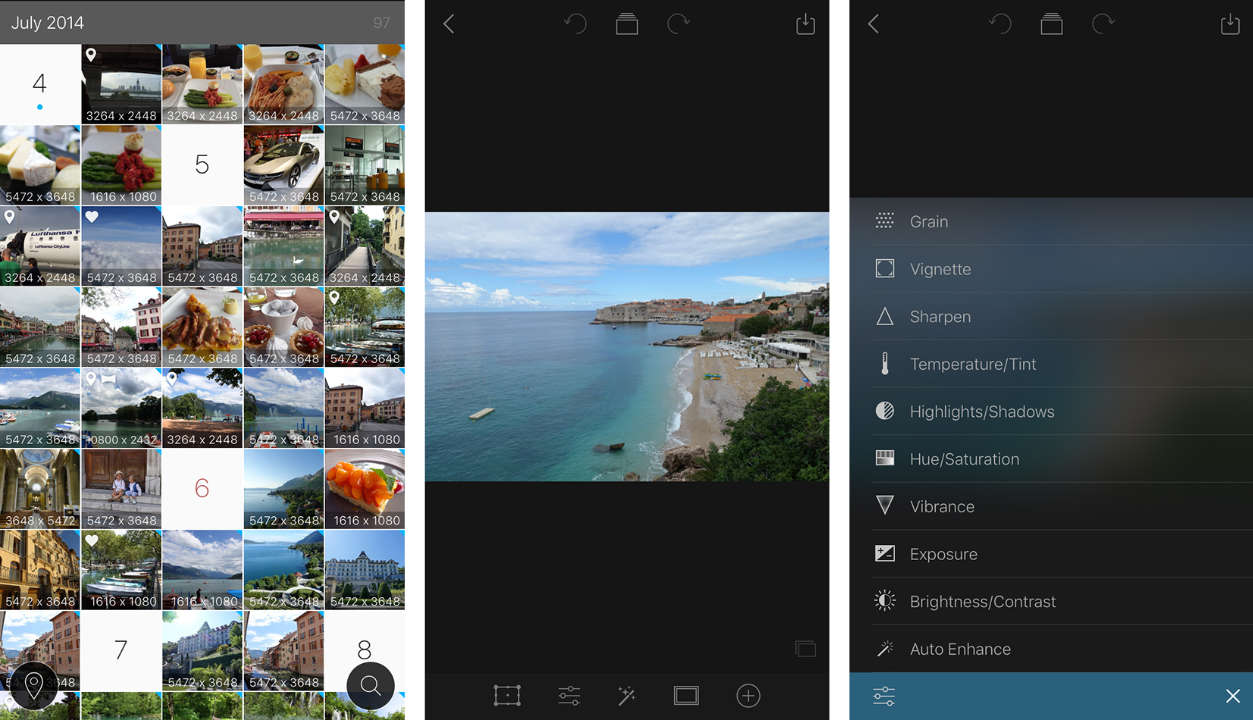
Task: Choose Grain from the adjustments list
Action: 928,222
